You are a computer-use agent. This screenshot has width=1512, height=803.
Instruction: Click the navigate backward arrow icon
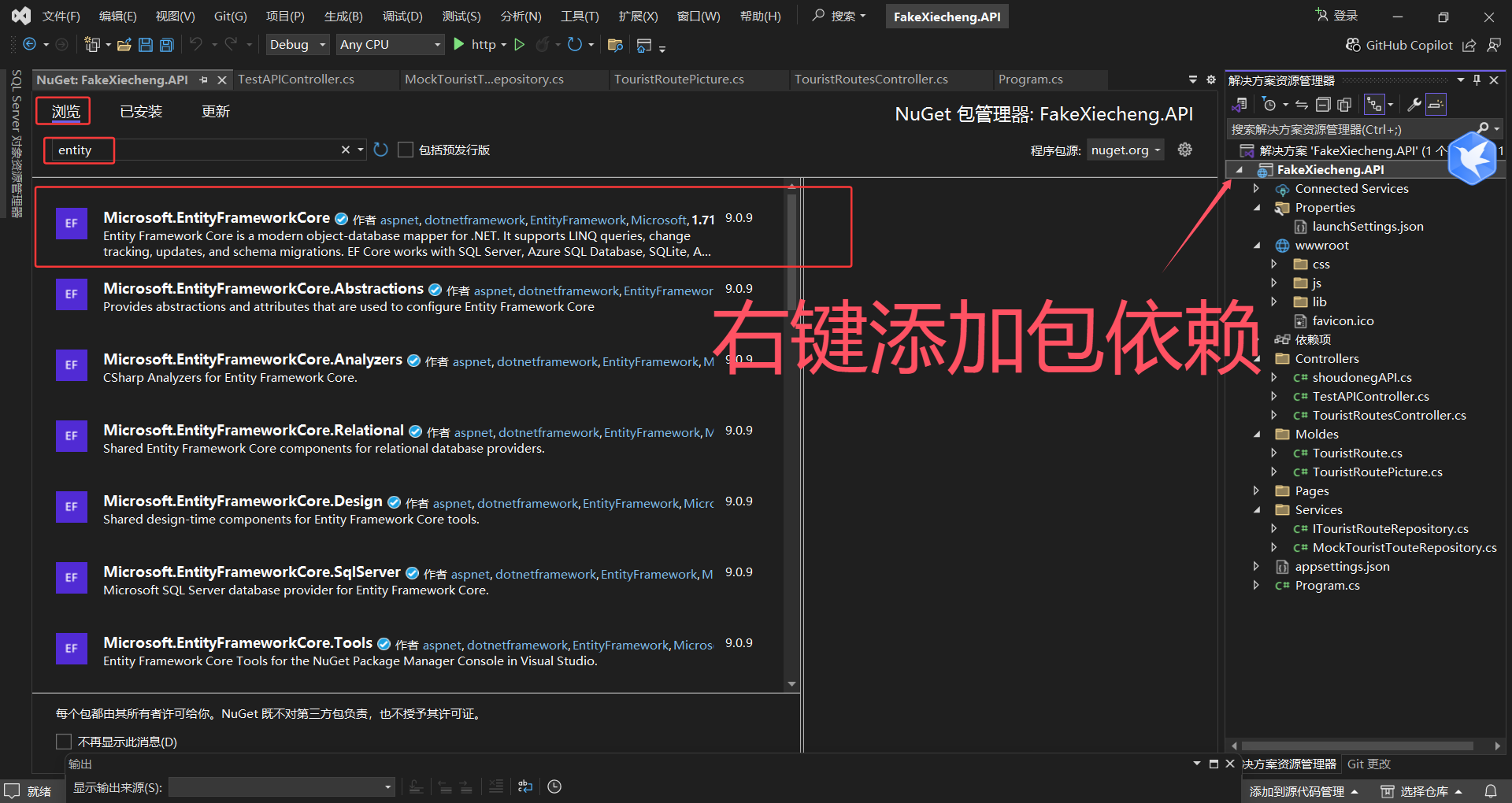point(30,45)
